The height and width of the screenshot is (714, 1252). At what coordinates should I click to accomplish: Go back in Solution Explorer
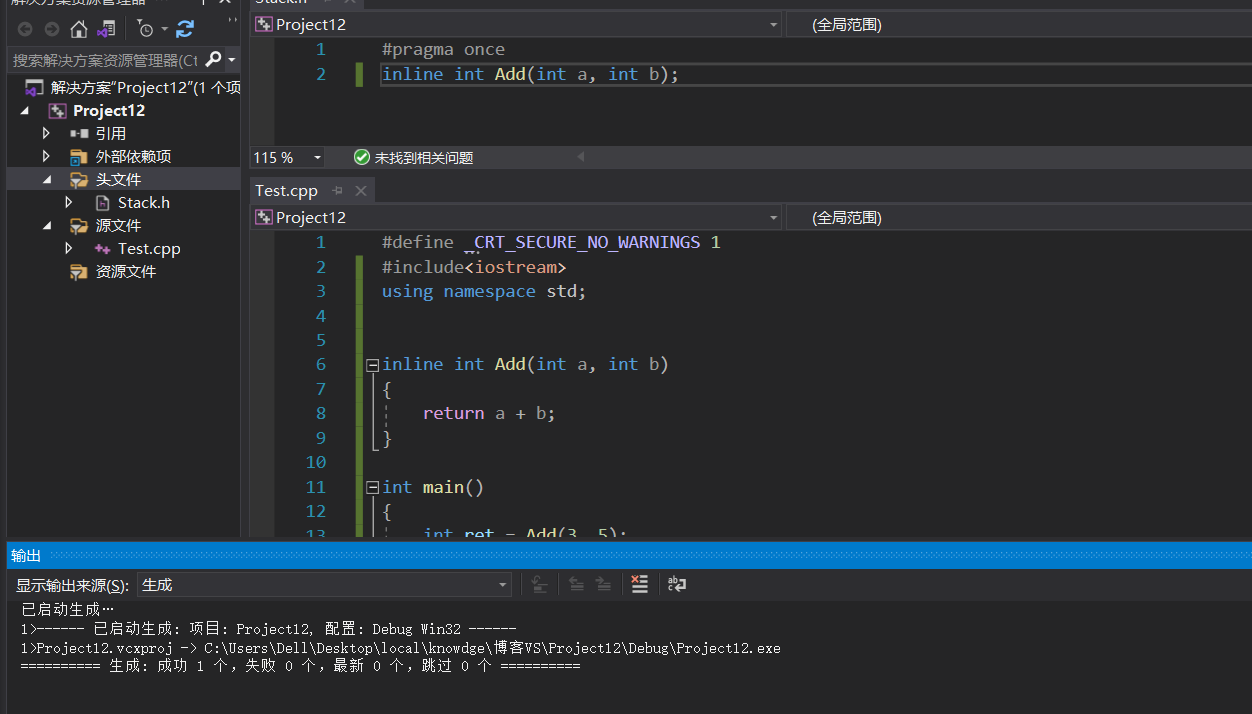tap(25, 29)
